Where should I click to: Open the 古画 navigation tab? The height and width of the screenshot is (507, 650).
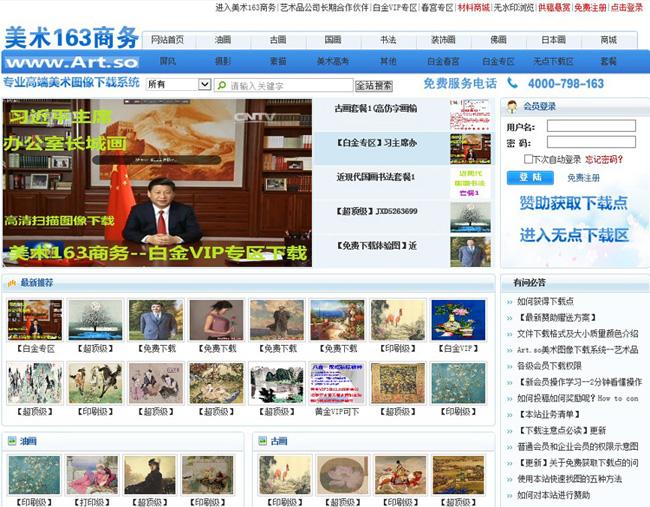(278, 40)
